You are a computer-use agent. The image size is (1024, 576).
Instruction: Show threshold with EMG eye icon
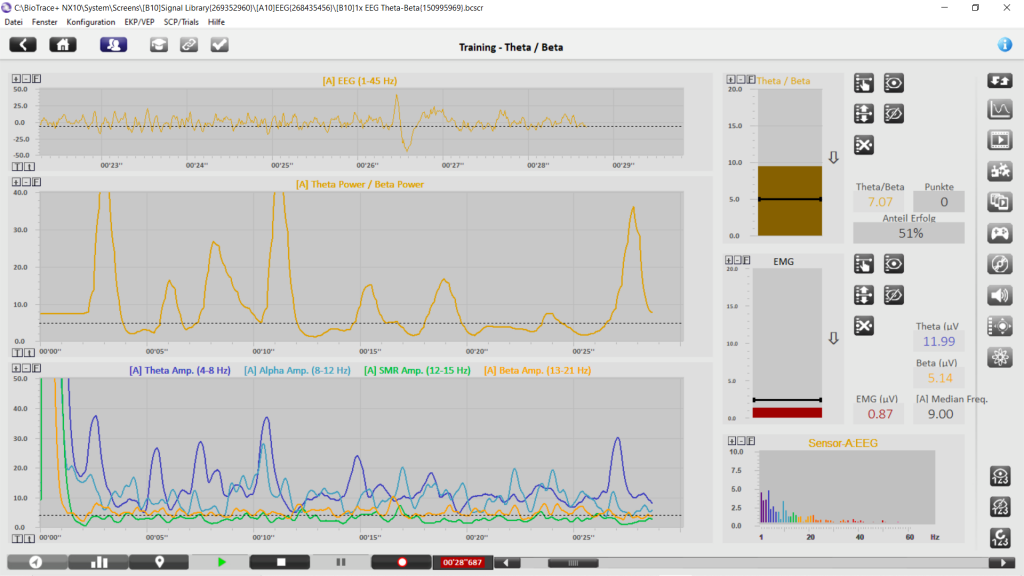click(893, 264)
